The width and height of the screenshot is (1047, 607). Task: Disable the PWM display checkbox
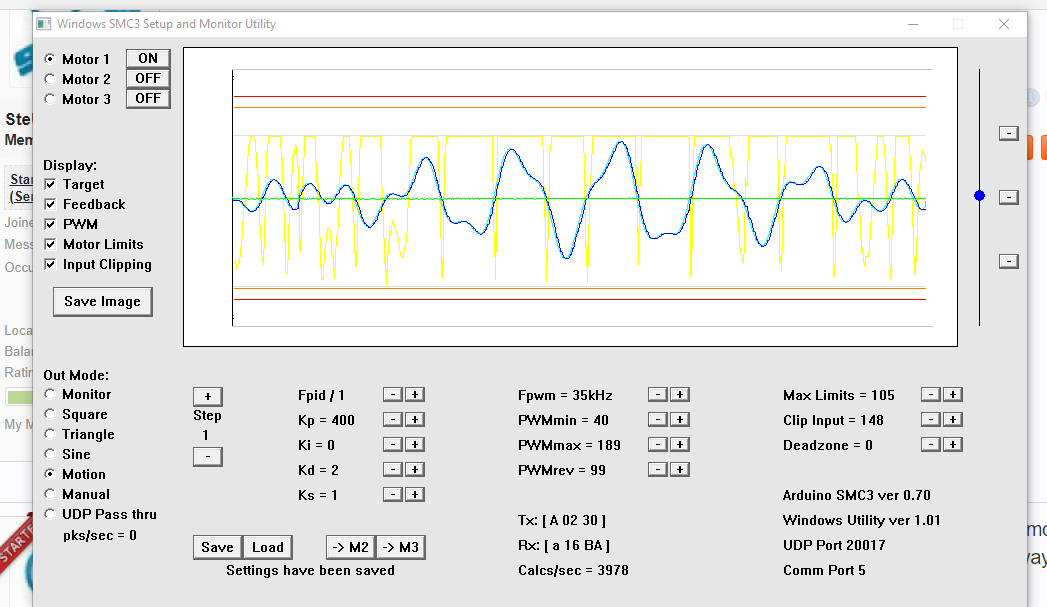(x=51, y=225)
